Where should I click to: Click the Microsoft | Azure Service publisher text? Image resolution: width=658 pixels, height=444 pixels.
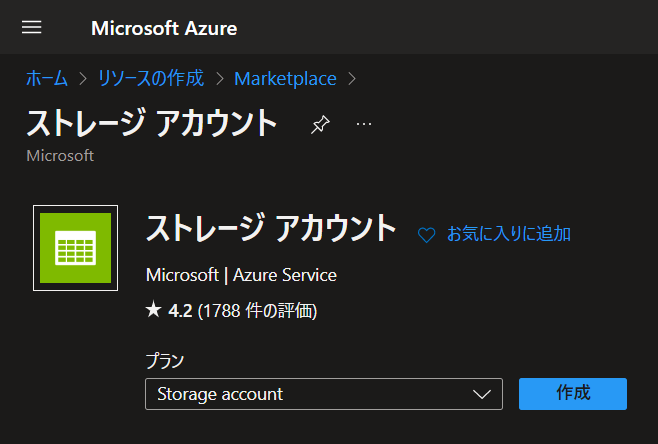(241, 275)
